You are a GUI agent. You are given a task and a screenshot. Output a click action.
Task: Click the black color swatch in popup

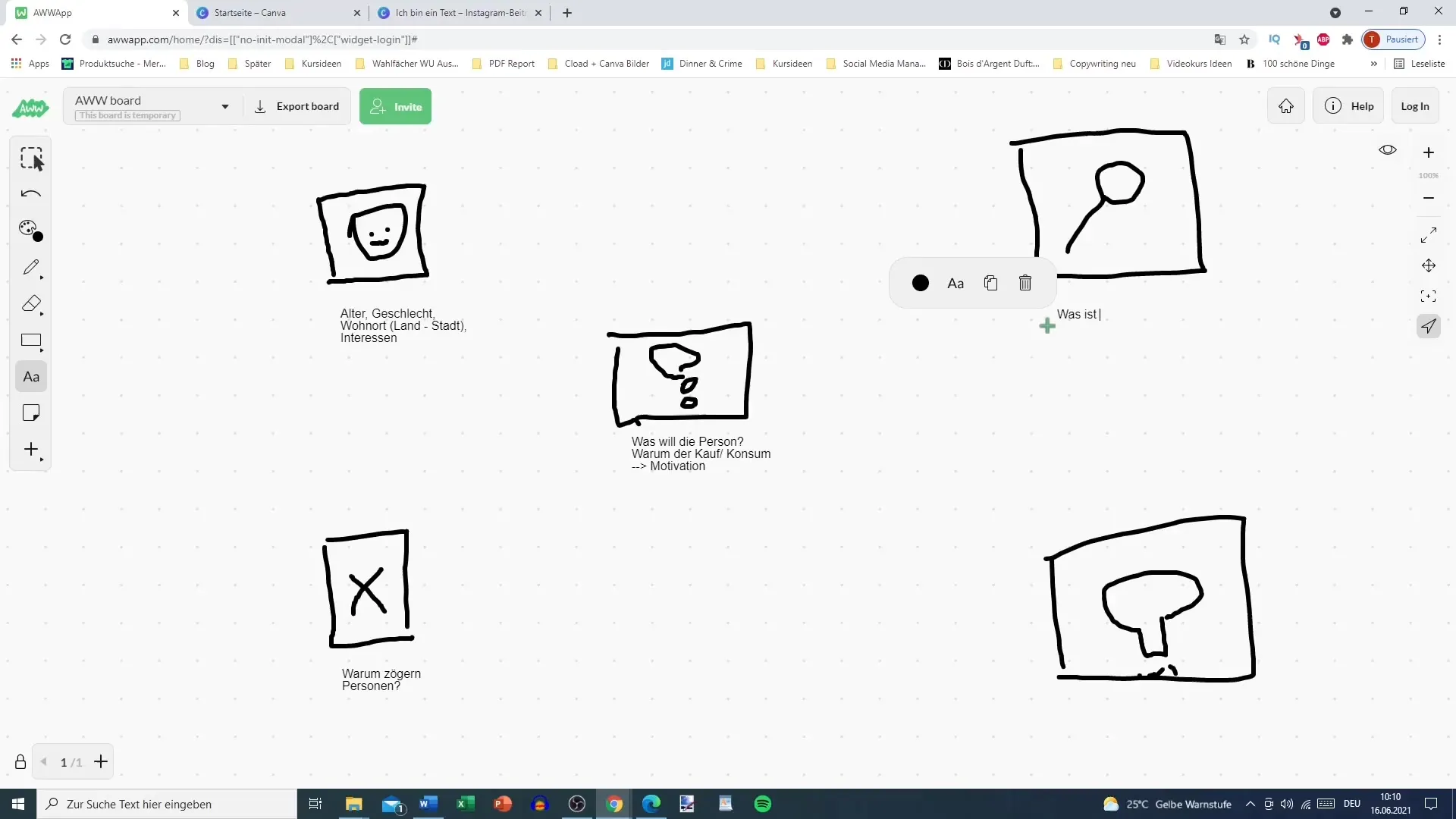point(920,283)
